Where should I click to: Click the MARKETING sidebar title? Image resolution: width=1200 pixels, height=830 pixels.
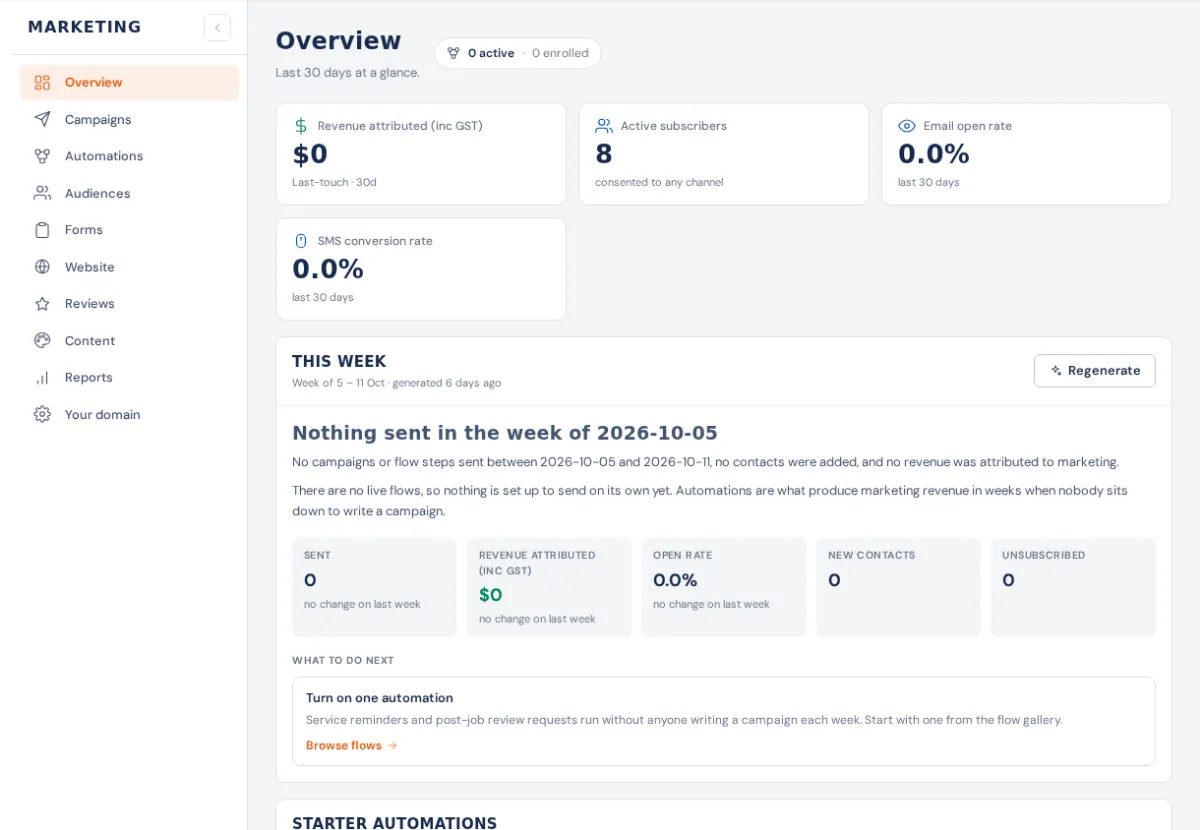(84, 27)
